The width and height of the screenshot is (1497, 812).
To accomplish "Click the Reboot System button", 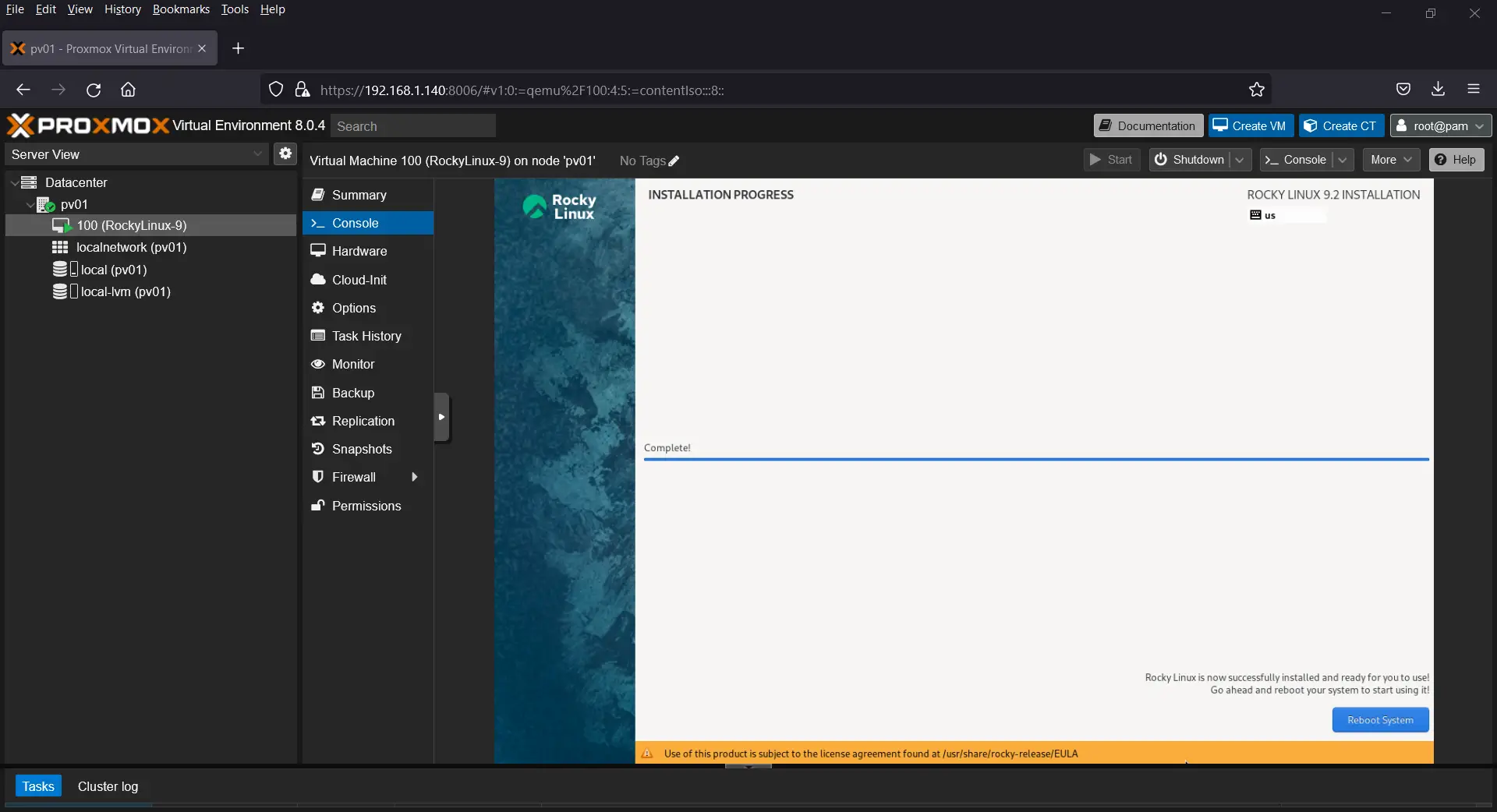I will coord(1380,720).
